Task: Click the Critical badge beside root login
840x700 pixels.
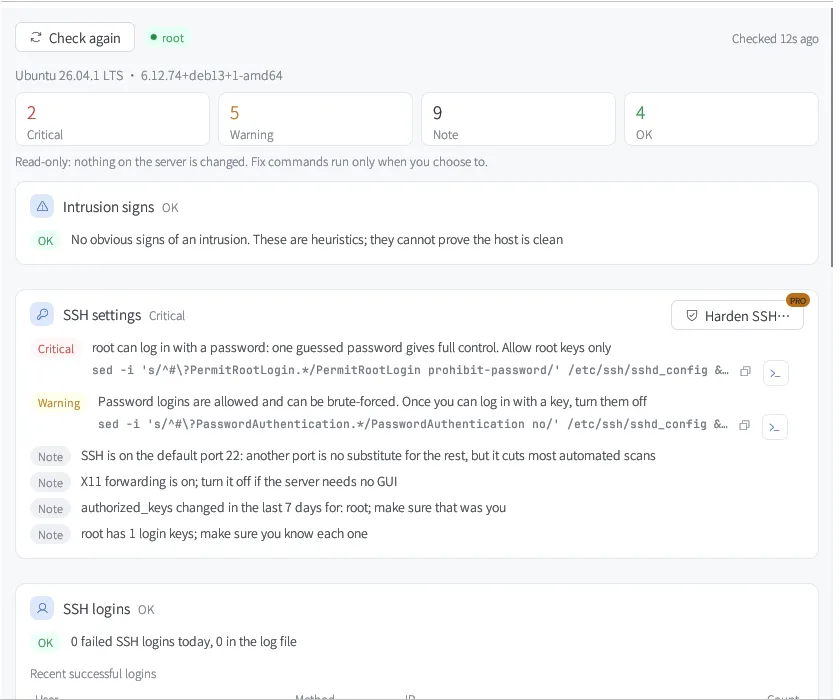Action: click(x=56, y=349)
